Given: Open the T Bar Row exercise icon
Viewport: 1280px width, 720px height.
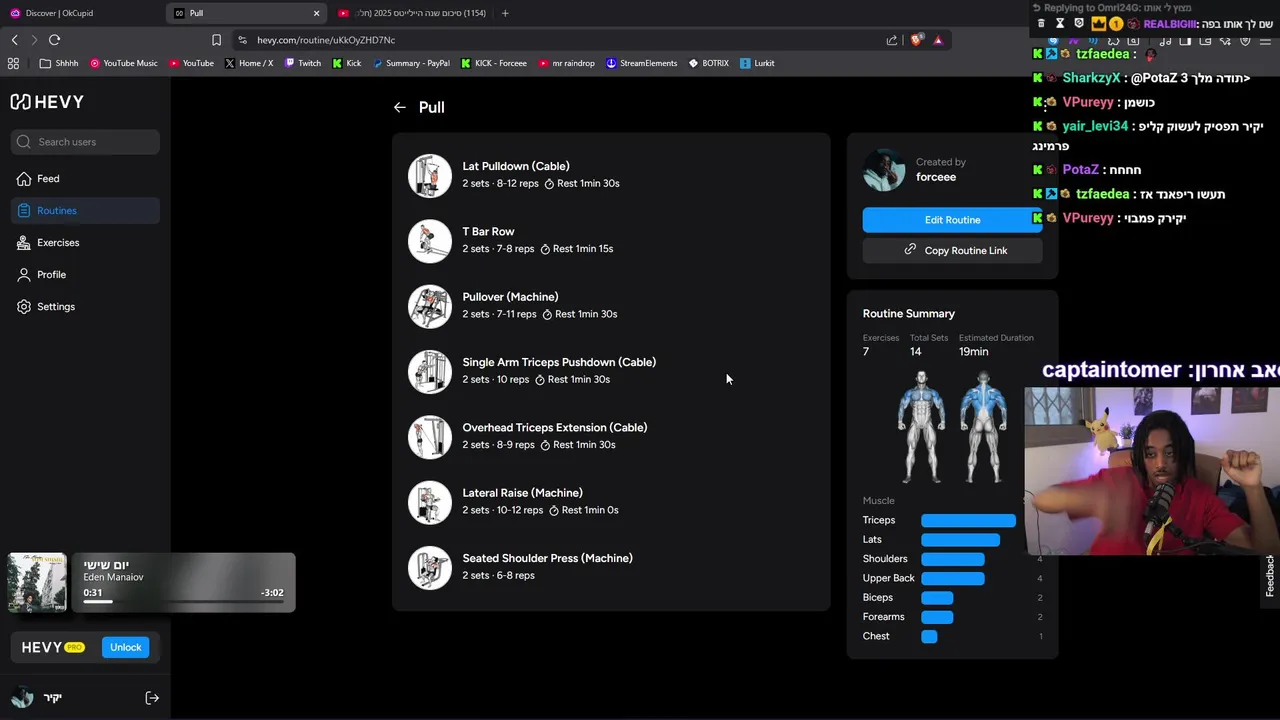Looking at the screenshot, I should [430, 241].
